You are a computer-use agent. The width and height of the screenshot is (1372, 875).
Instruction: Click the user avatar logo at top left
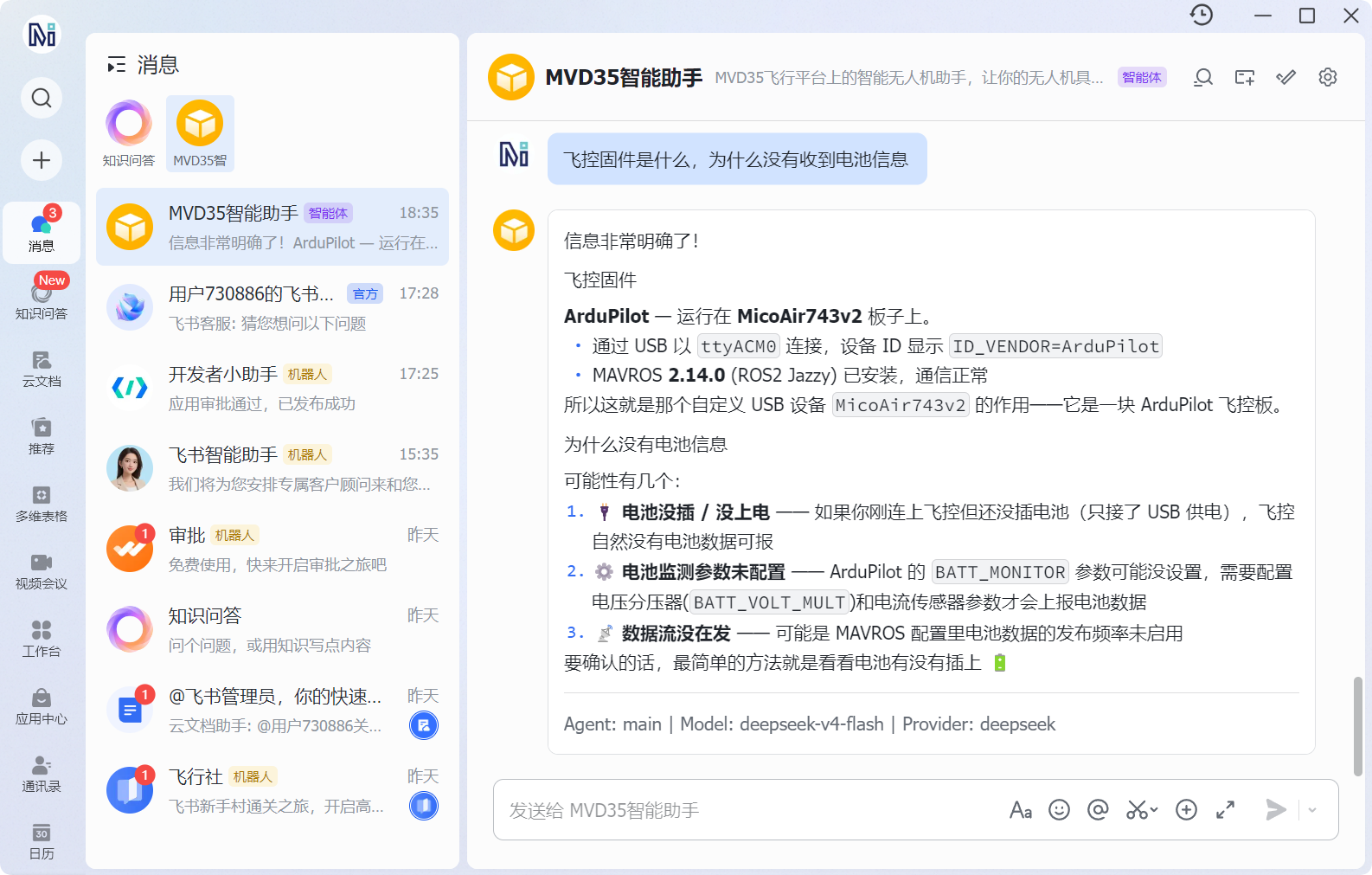click(x=42, y=35)
